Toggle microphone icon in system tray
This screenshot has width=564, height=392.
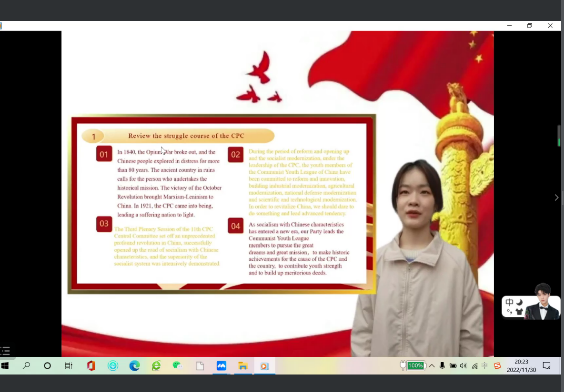coord(442,366)
